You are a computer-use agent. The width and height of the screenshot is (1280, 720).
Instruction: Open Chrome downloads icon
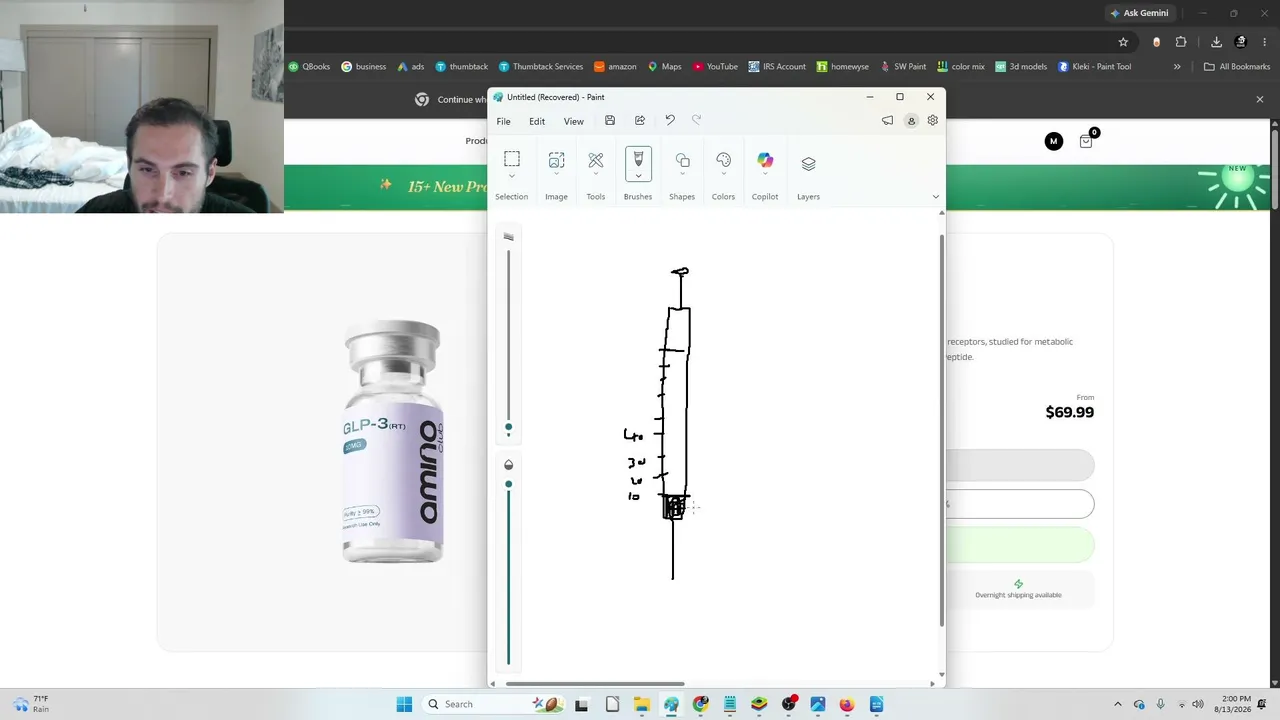click(1216, 42)
